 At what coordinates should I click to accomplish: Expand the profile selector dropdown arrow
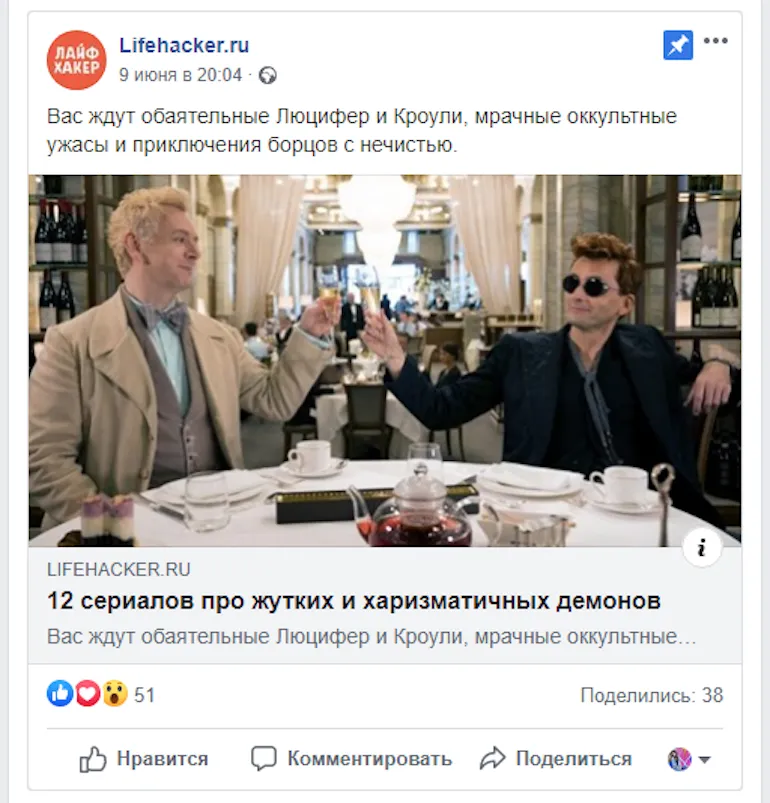[x=705, y=759]
